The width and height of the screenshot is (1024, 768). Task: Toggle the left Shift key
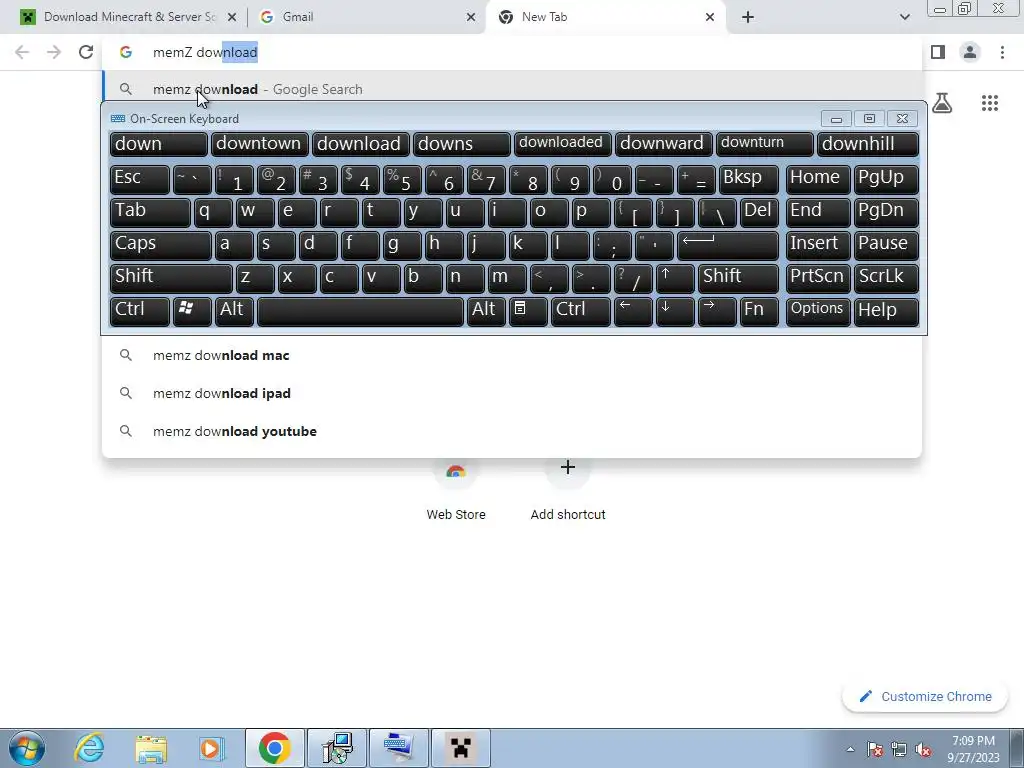(x=170, y=278)
